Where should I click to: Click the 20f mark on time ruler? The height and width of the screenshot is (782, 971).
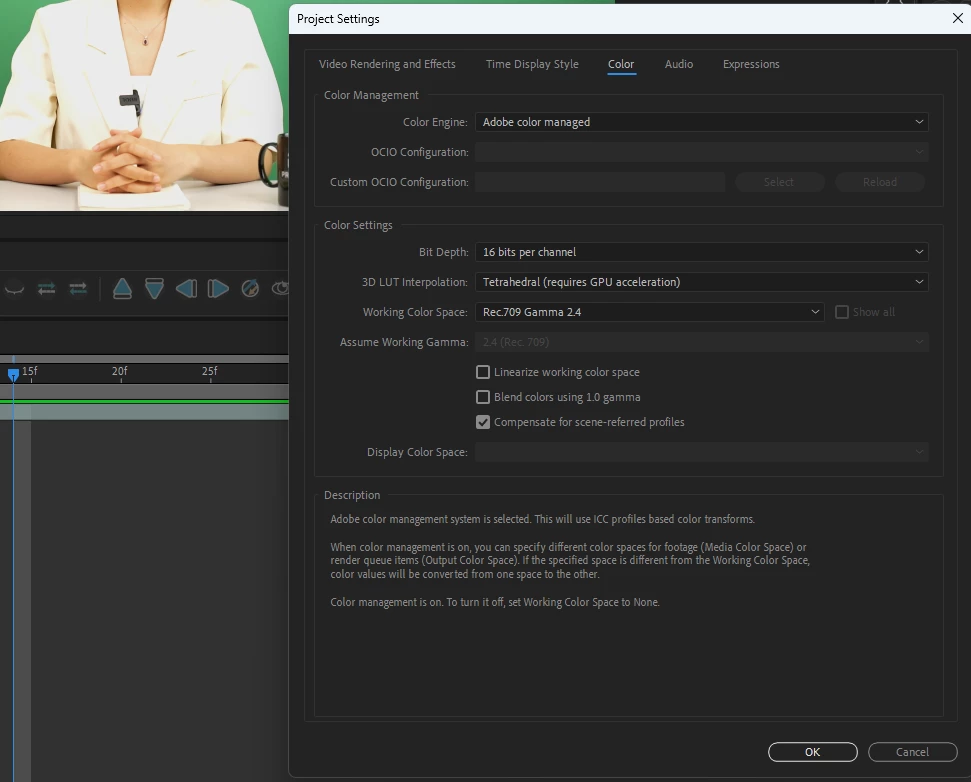coord(120,371)
